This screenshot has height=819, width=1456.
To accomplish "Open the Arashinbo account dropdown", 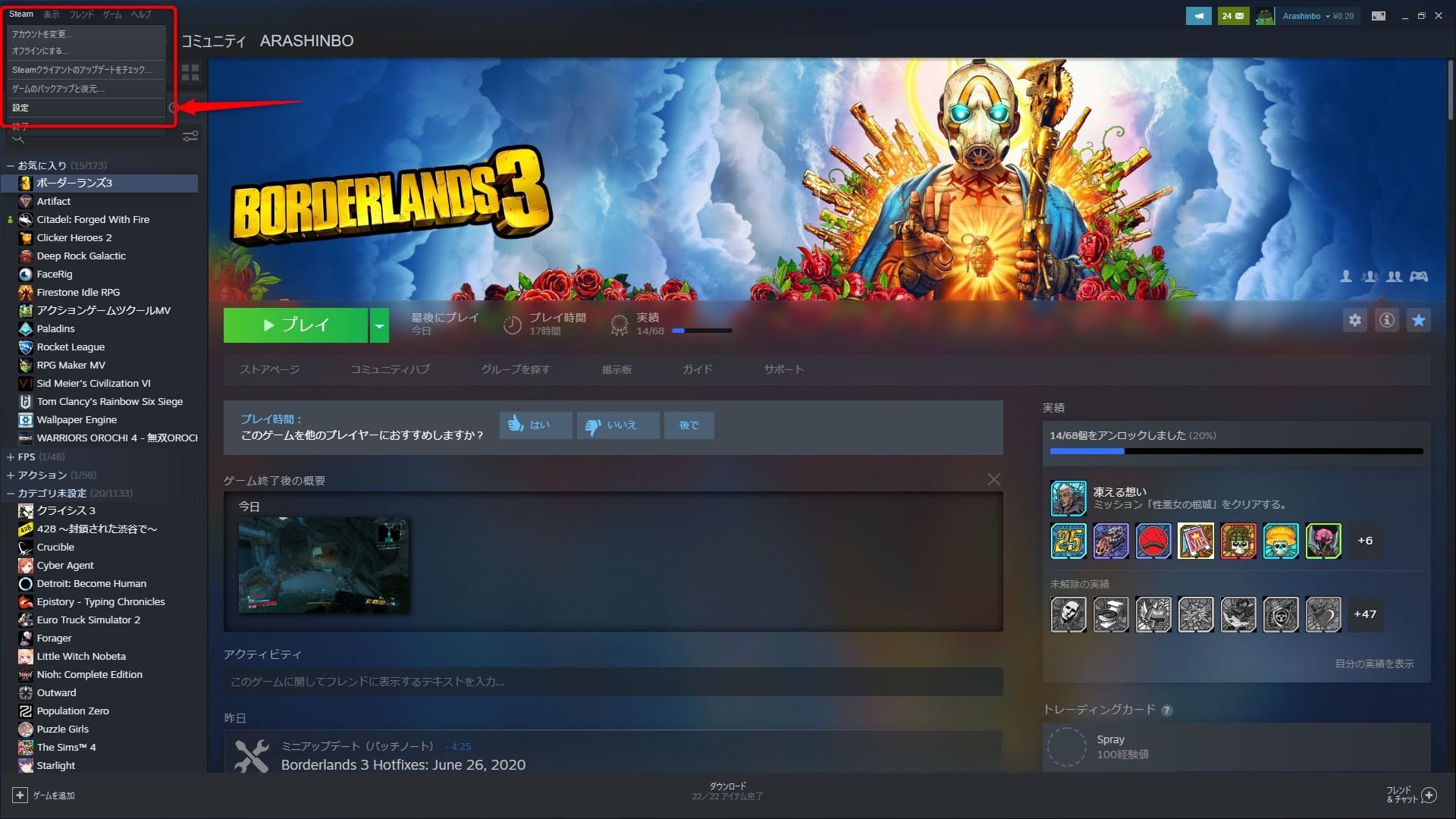I will [x=1306, y=16].
